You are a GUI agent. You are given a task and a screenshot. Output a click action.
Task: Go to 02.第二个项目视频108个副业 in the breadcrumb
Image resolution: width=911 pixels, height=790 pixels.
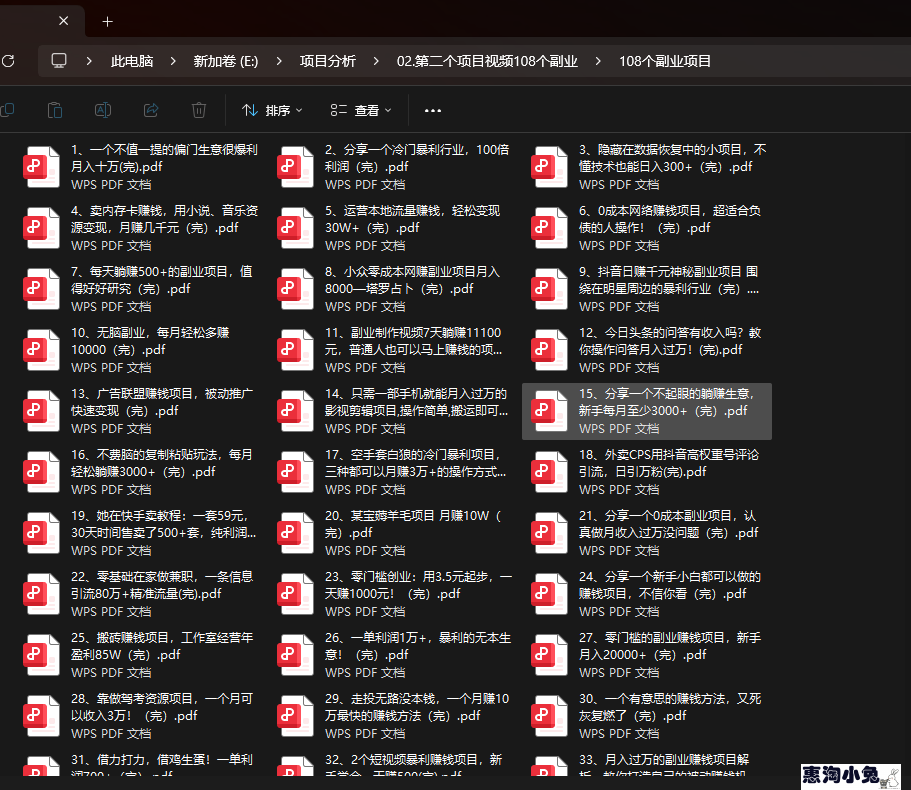487,61
